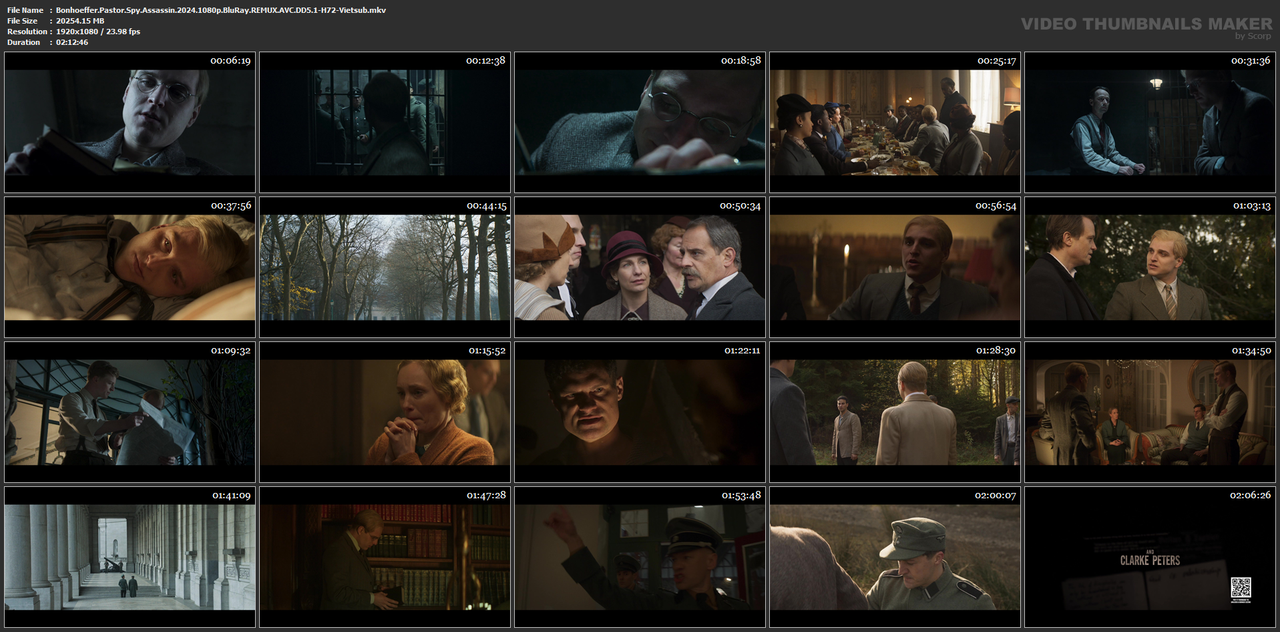Click the resolution value 1920x1080 / 23.98 fps
The image size is (1280, 632).
[x=98, y=32]
